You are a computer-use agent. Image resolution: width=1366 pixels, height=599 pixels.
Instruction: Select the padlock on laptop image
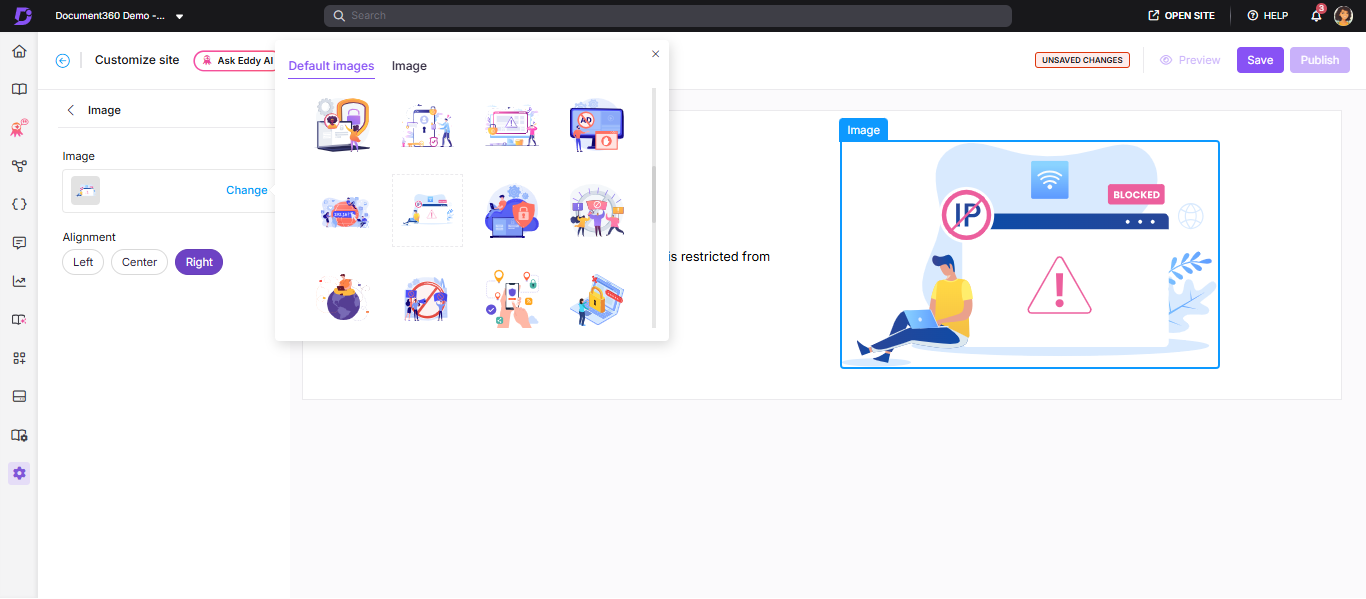point(596,297)
